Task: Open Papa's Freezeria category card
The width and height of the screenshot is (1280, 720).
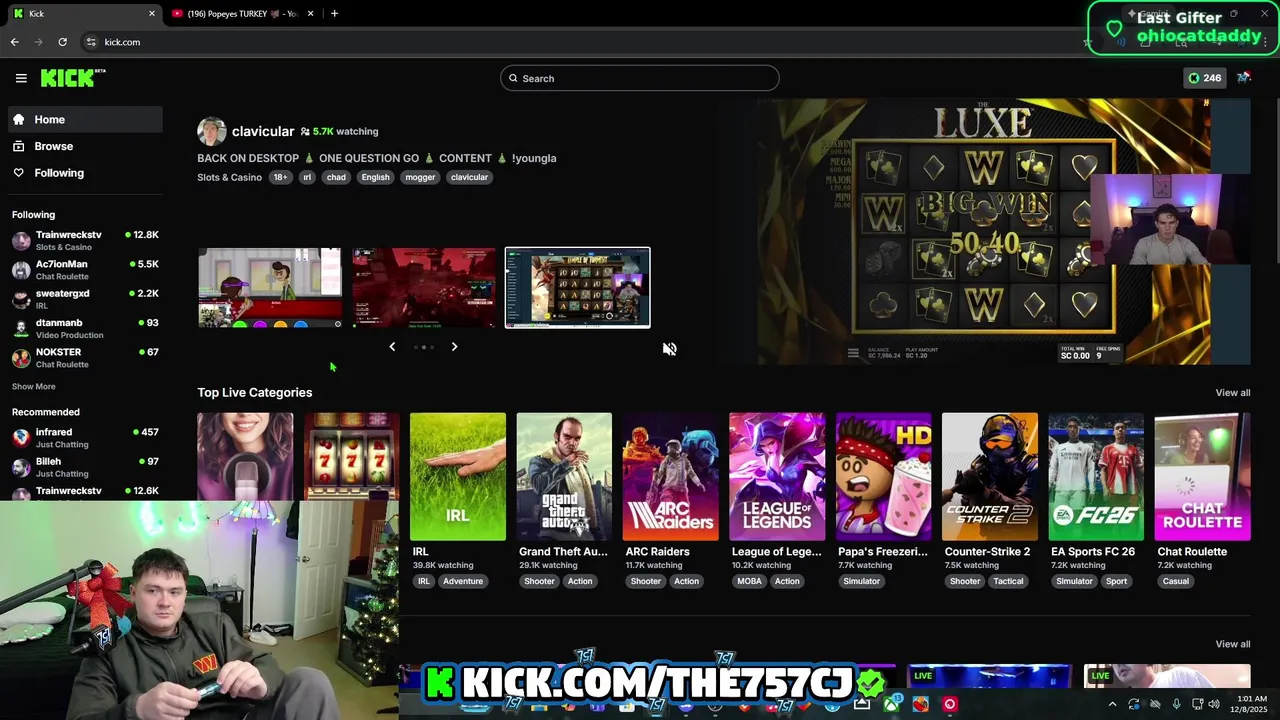Action: click(883, 476)
